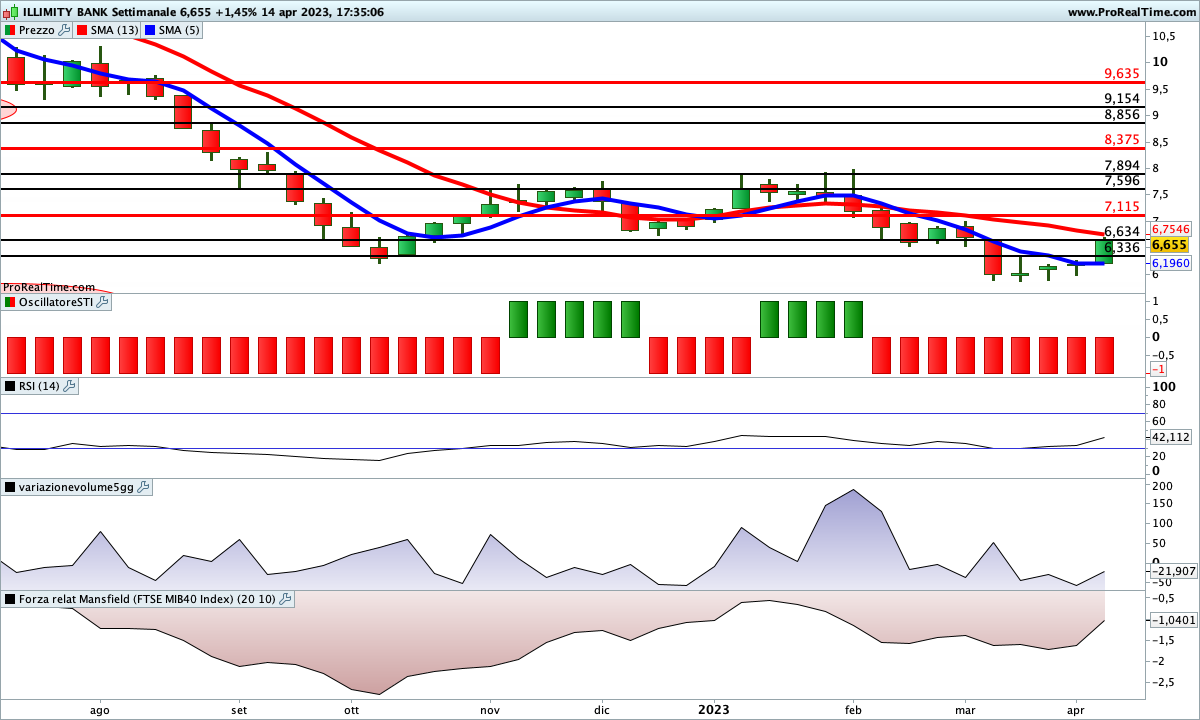Click the RSI value tag 42,112

pos(1171,437)
